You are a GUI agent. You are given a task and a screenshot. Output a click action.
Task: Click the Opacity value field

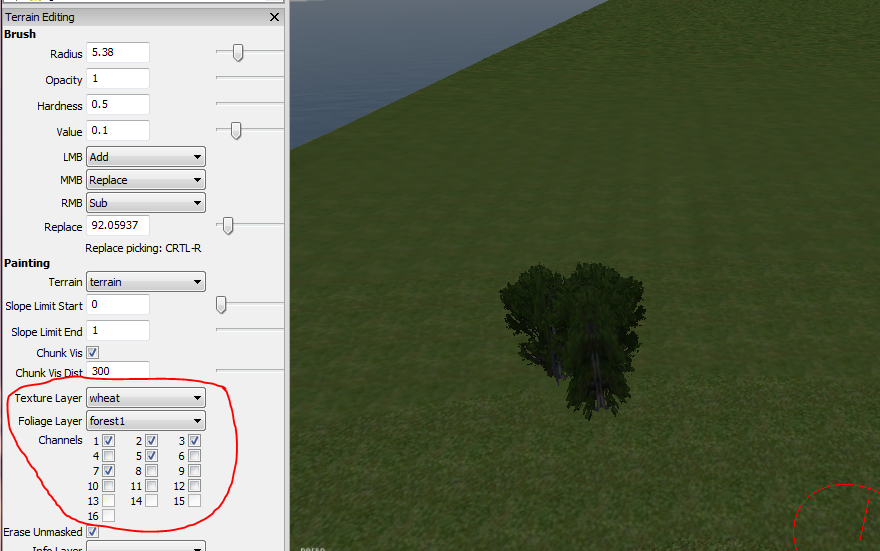118,79
